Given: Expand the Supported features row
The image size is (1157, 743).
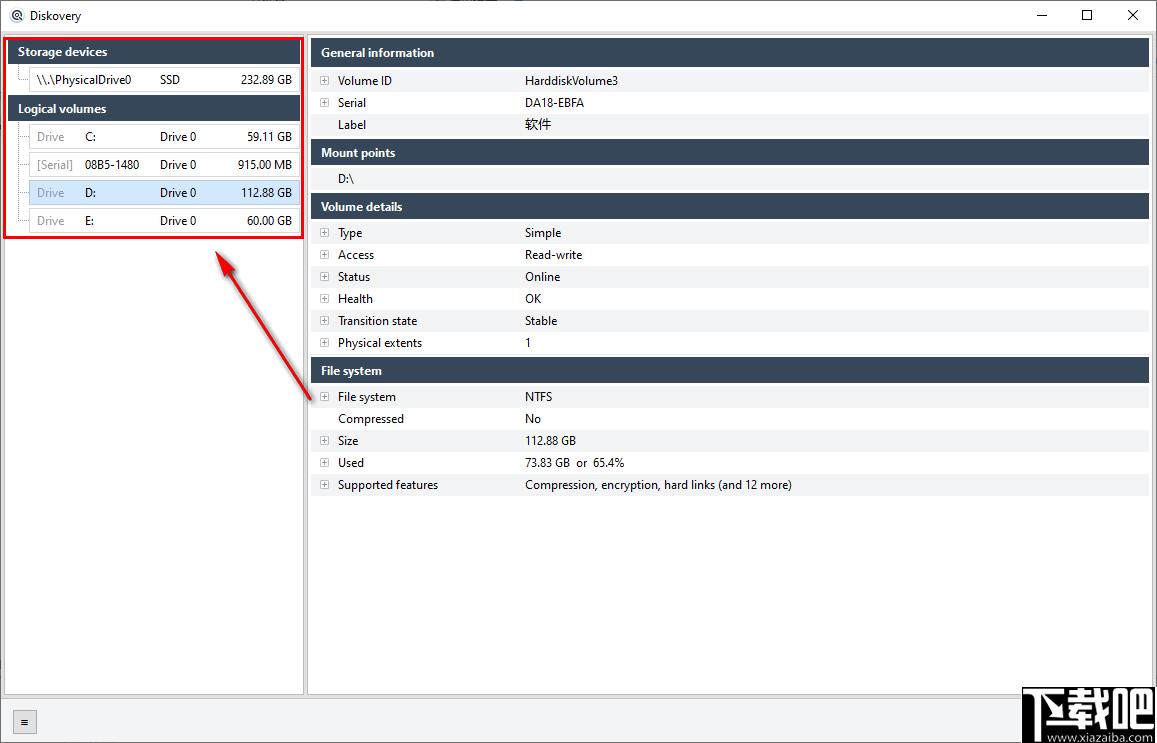Looking at the screenshot, I should [325, 485].
